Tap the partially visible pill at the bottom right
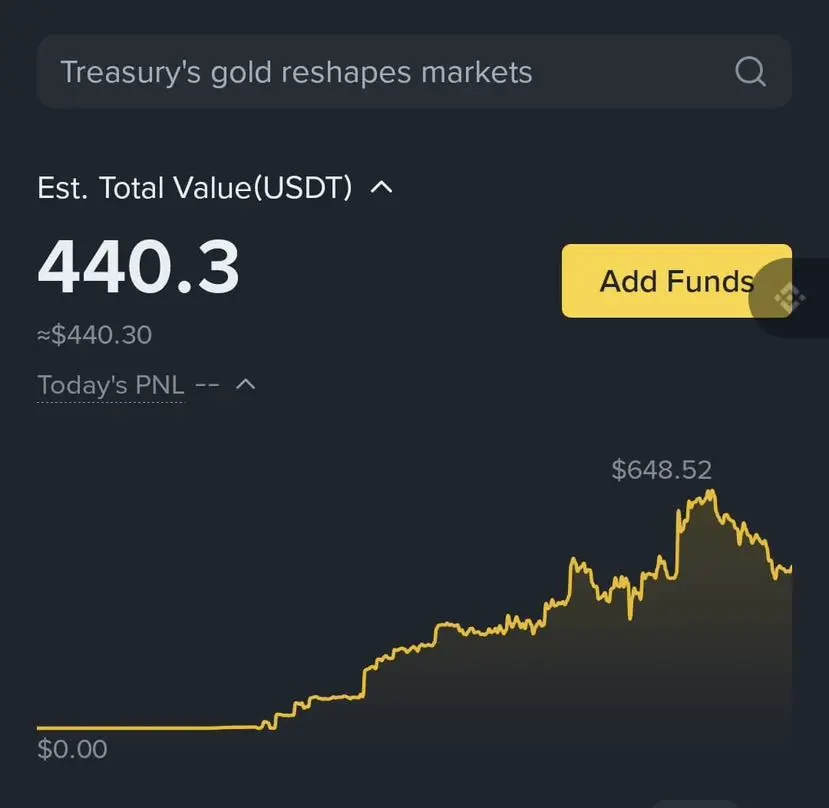The height and width of the screenshot is (808, 829). [x=695, y=804]
